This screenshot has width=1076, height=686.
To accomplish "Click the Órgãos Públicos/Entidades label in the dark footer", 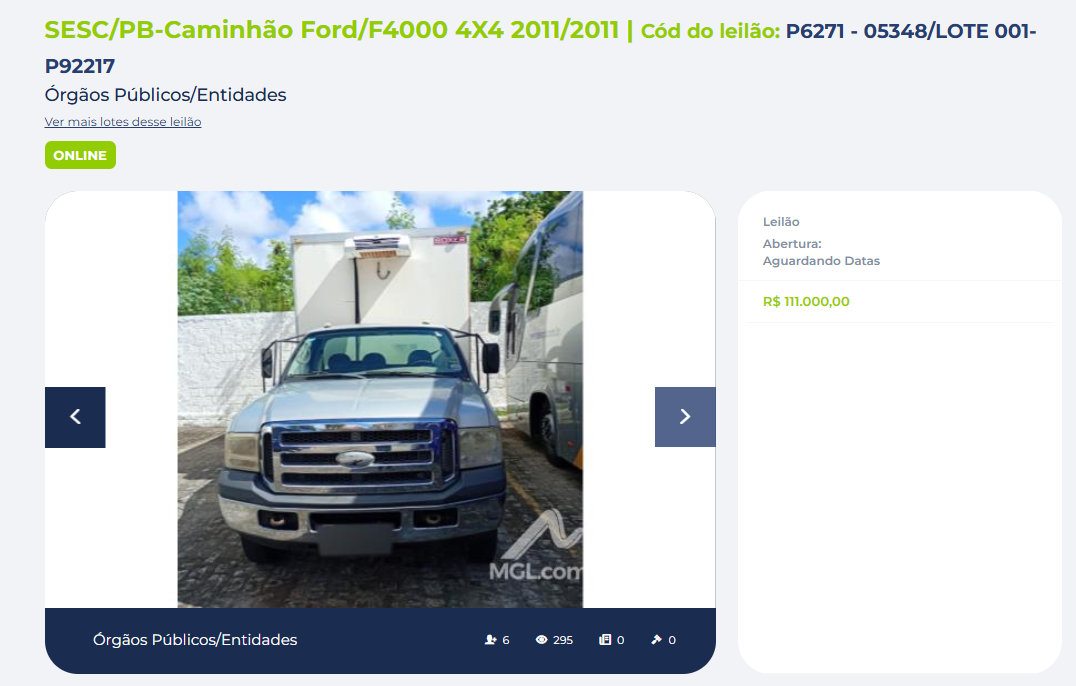I will coord(195,639).
